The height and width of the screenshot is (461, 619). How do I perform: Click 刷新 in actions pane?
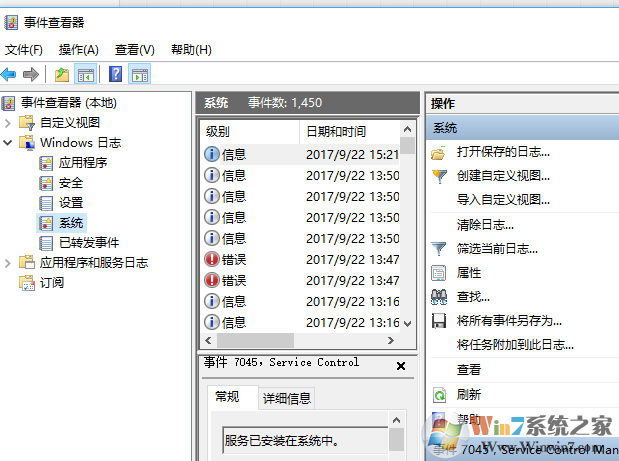coord(469,395)
